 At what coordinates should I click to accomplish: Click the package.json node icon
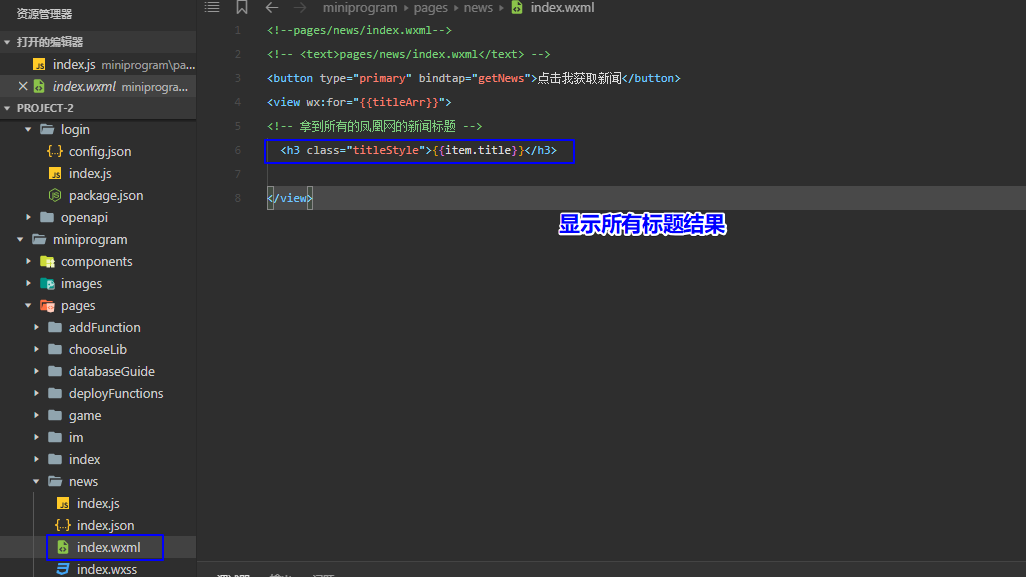pyautogui.click(x=55, y=195)
